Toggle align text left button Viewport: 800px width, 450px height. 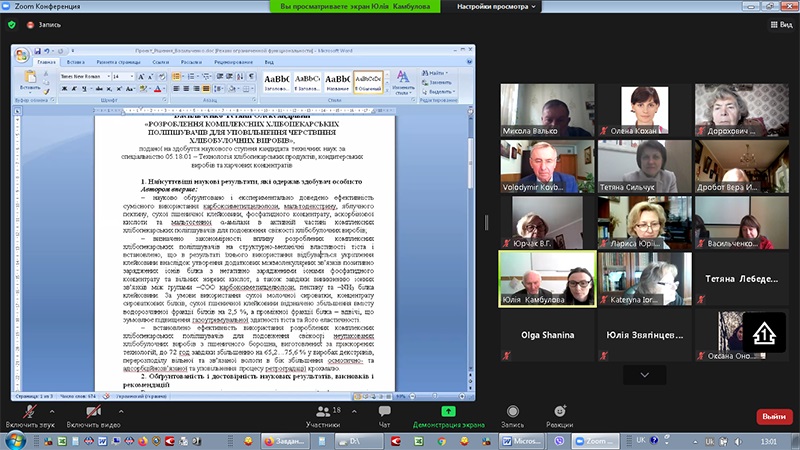[176, 89]
